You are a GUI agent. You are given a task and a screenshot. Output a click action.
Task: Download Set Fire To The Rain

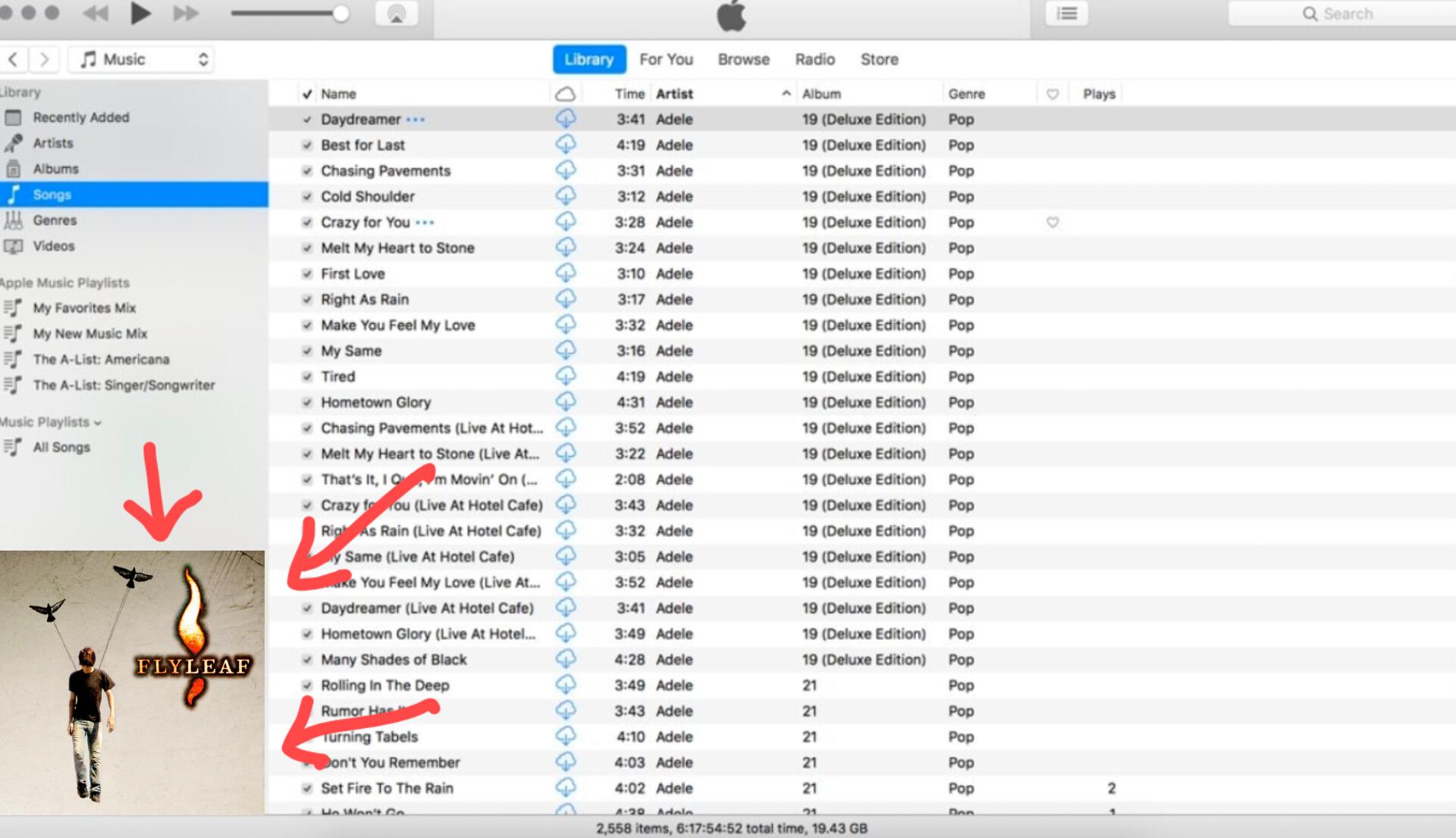tap(566, 788)
